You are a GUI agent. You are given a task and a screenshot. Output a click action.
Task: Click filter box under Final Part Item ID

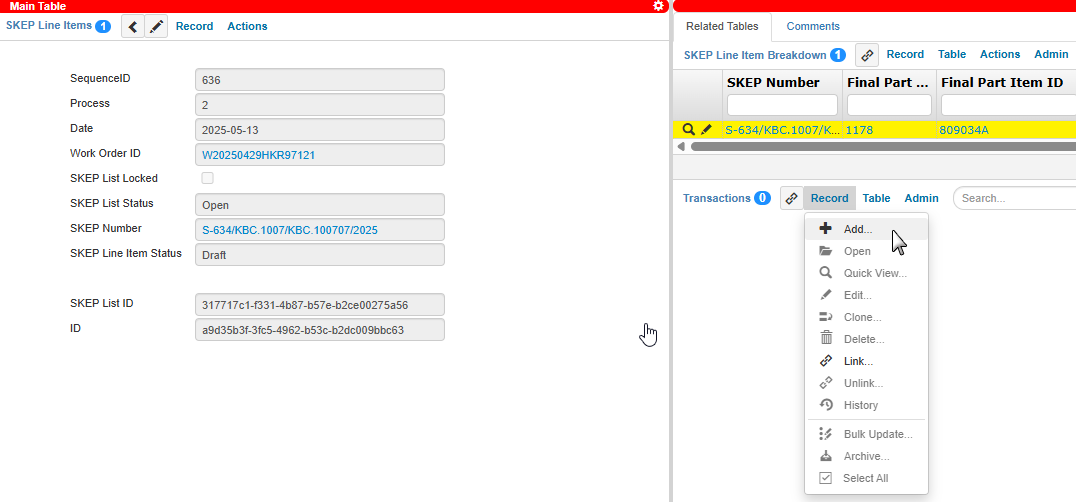[1008, 105]
